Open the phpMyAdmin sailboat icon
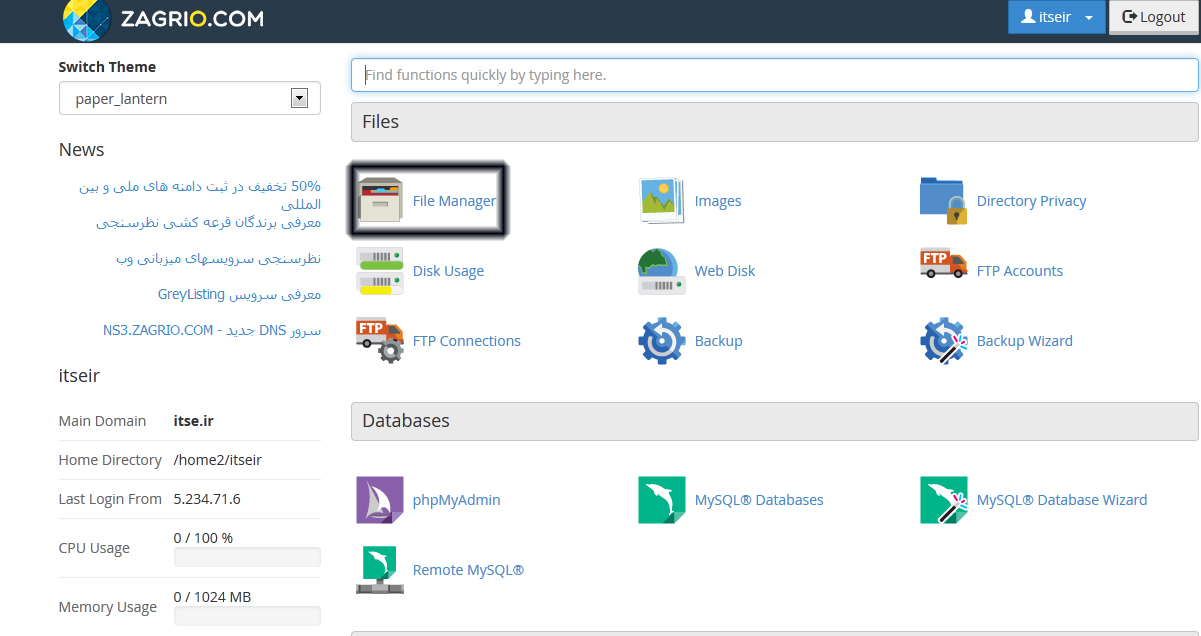 [x=380, y=500]
